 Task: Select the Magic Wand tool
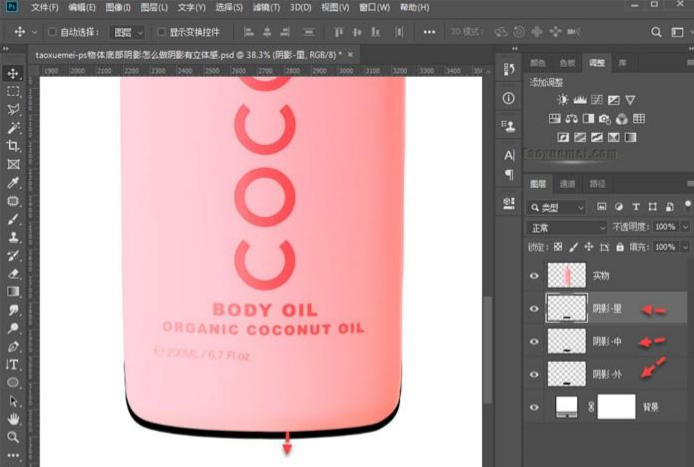point(13,128)
